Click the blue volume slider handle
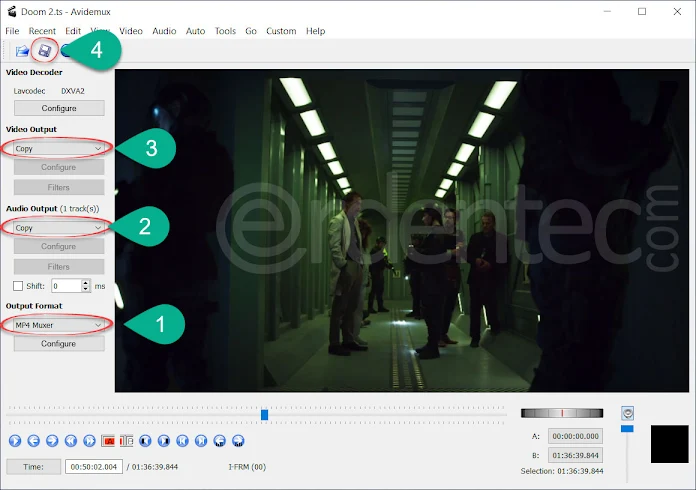 point(627,428)
